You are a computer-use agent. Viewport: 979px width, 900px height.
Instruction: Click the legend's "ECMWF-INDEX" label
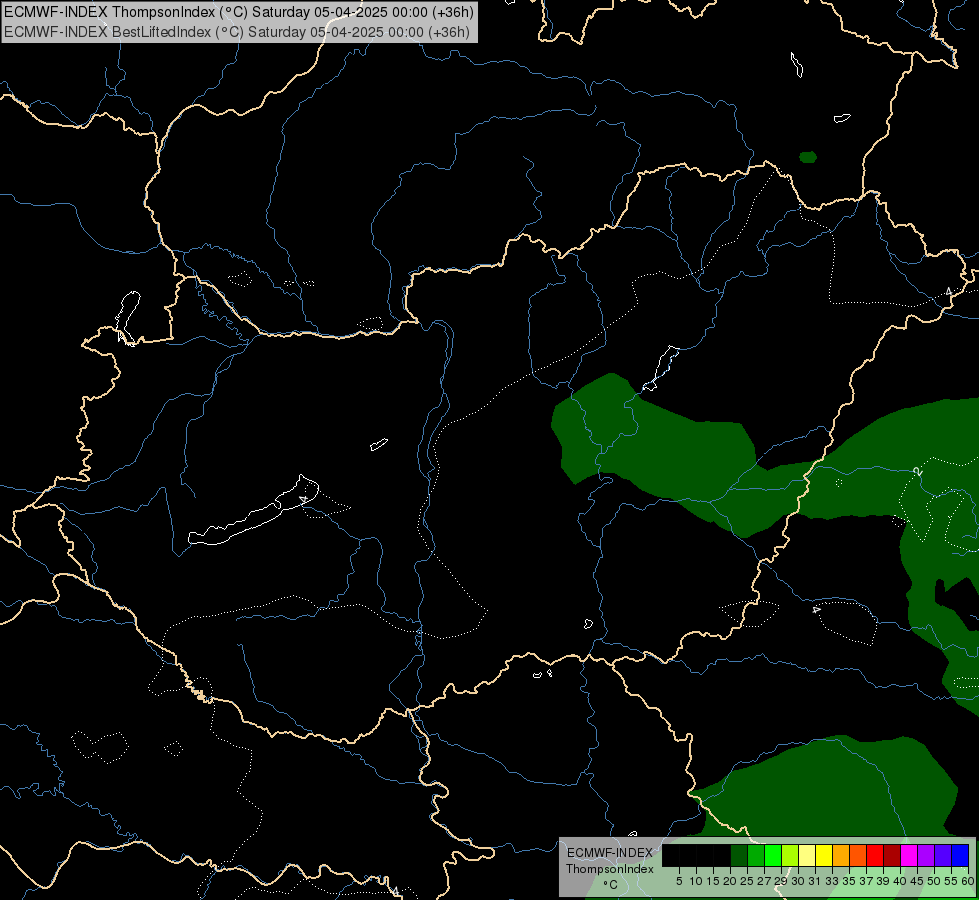click(x=610, y=853)
